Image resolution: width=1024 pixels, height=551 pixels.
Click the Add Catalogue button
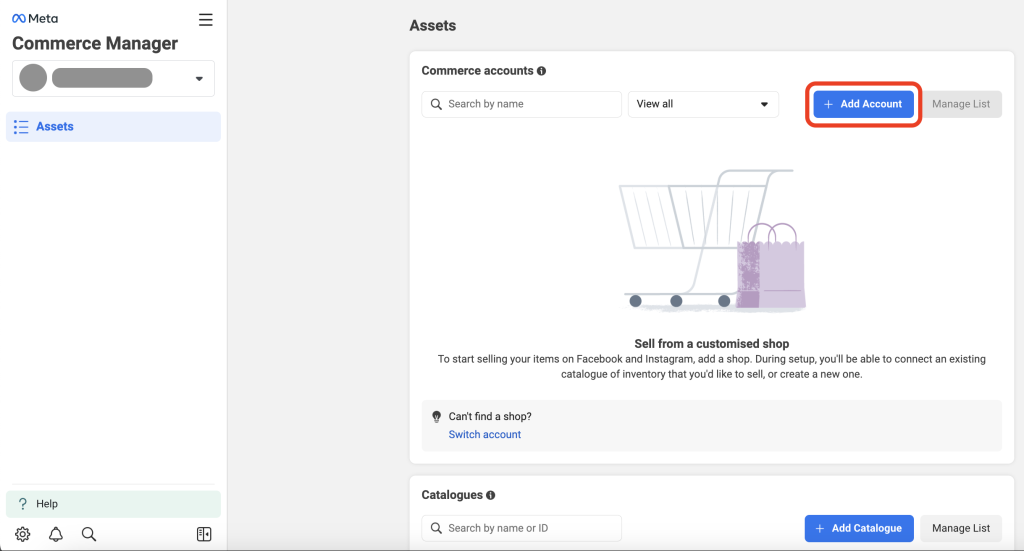coord(859,528)
